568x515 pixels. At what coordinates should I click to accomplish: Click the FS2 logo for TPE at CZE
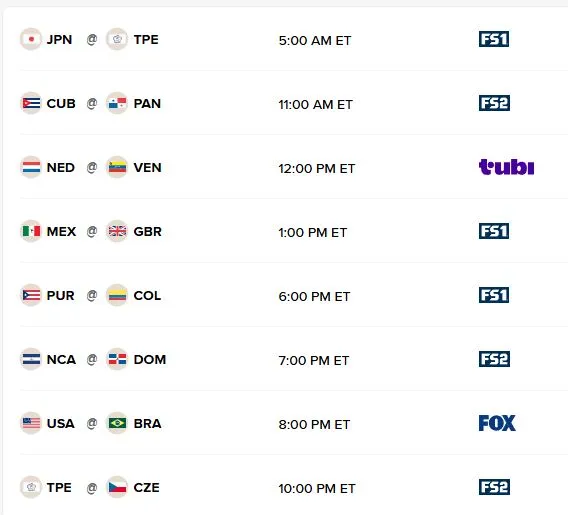494,487
